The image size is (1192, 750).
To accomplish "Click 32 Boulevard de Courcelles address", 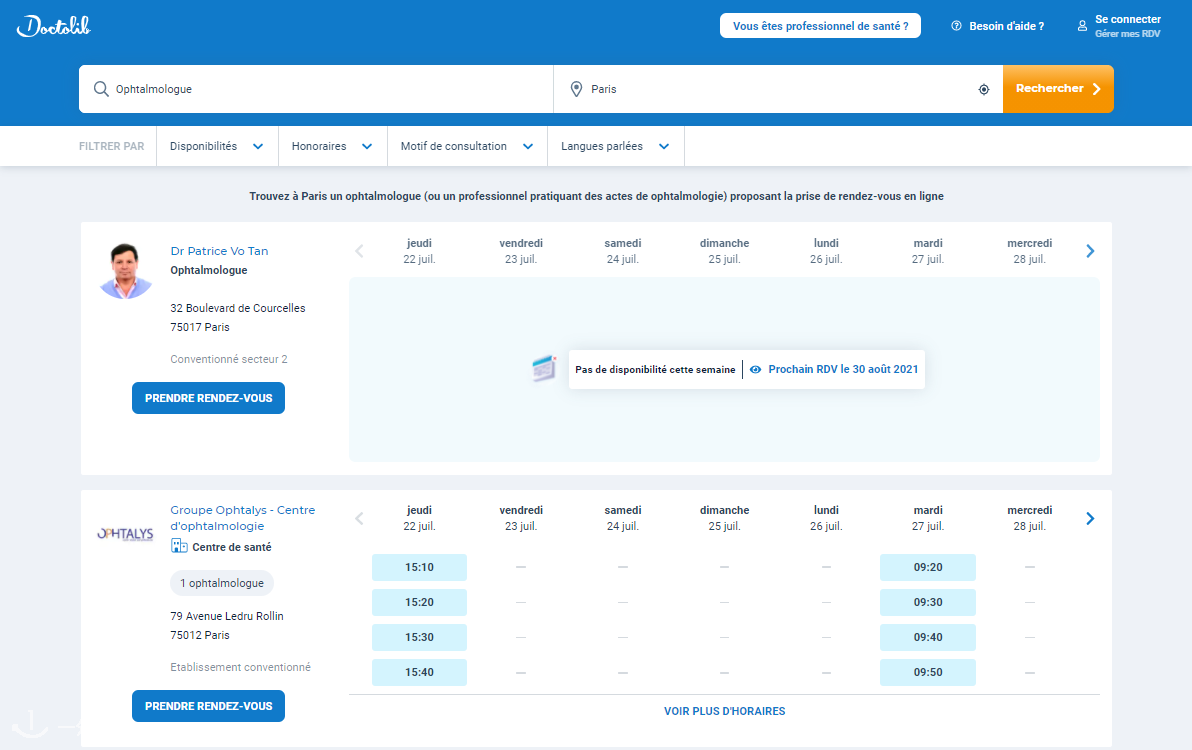I will pos(238,308).
